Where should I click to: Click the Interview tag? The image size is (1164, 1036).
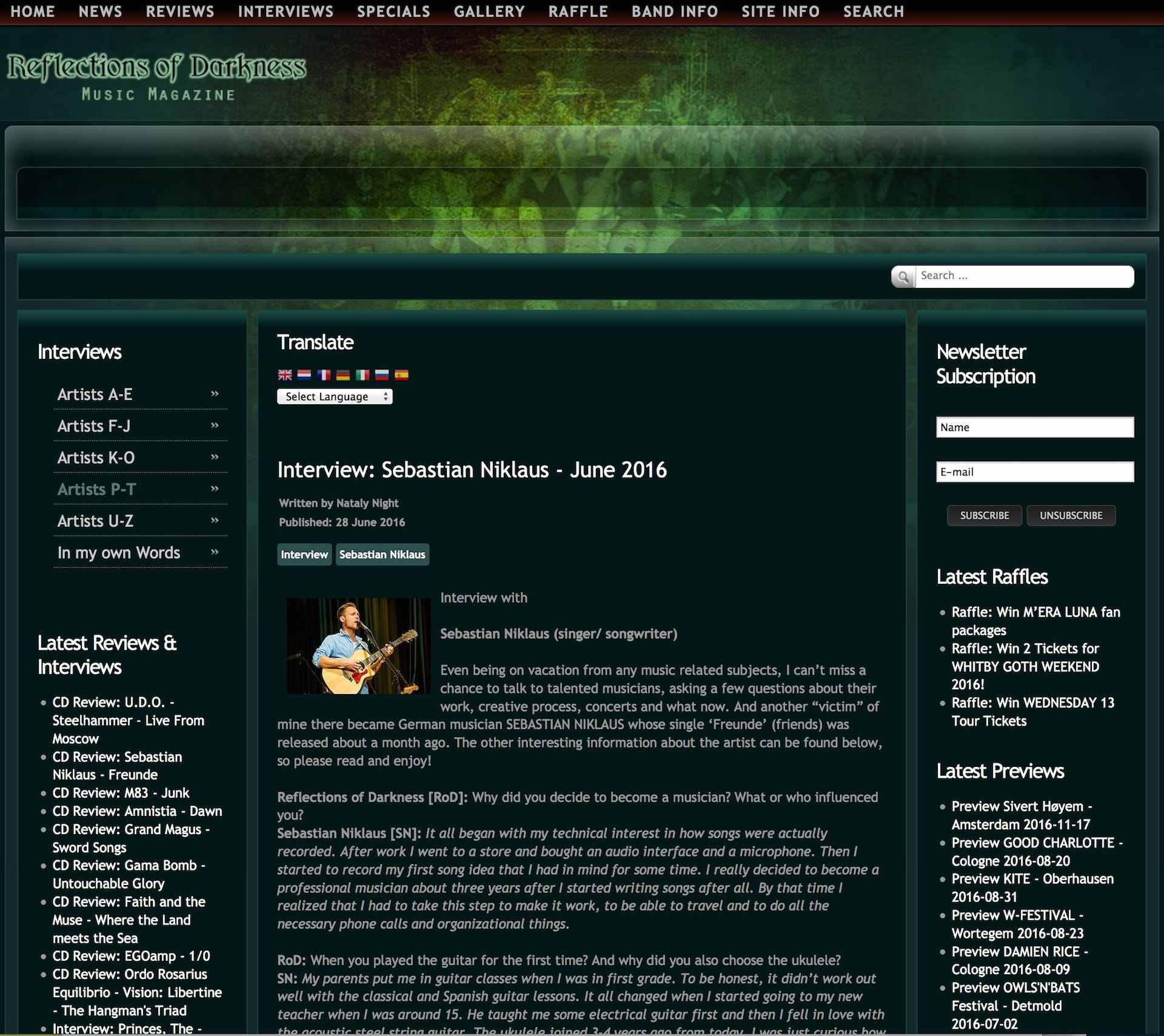click(304, 554)
